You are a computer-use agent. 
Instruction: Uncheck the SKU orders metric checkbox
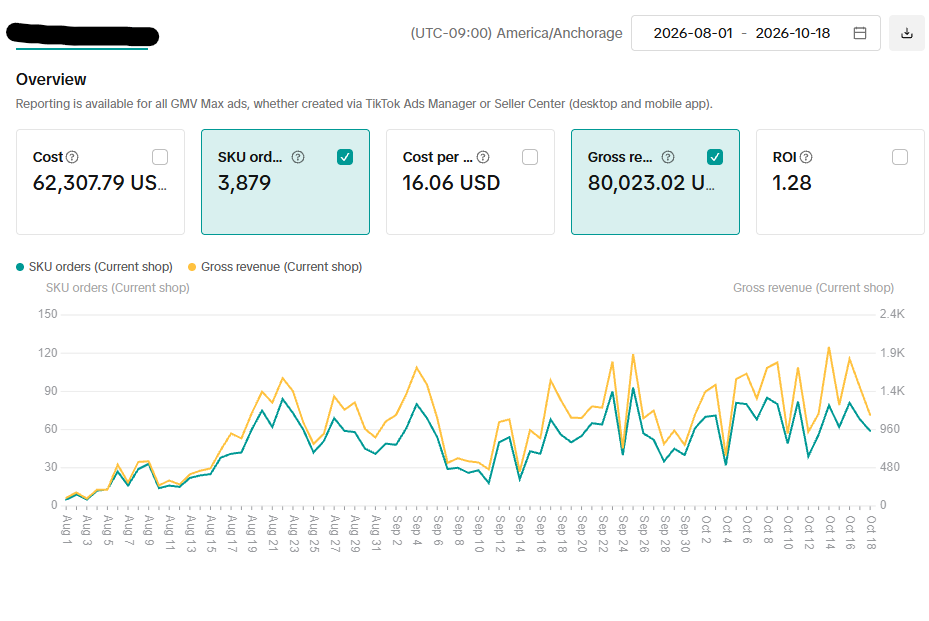(345, 157)
